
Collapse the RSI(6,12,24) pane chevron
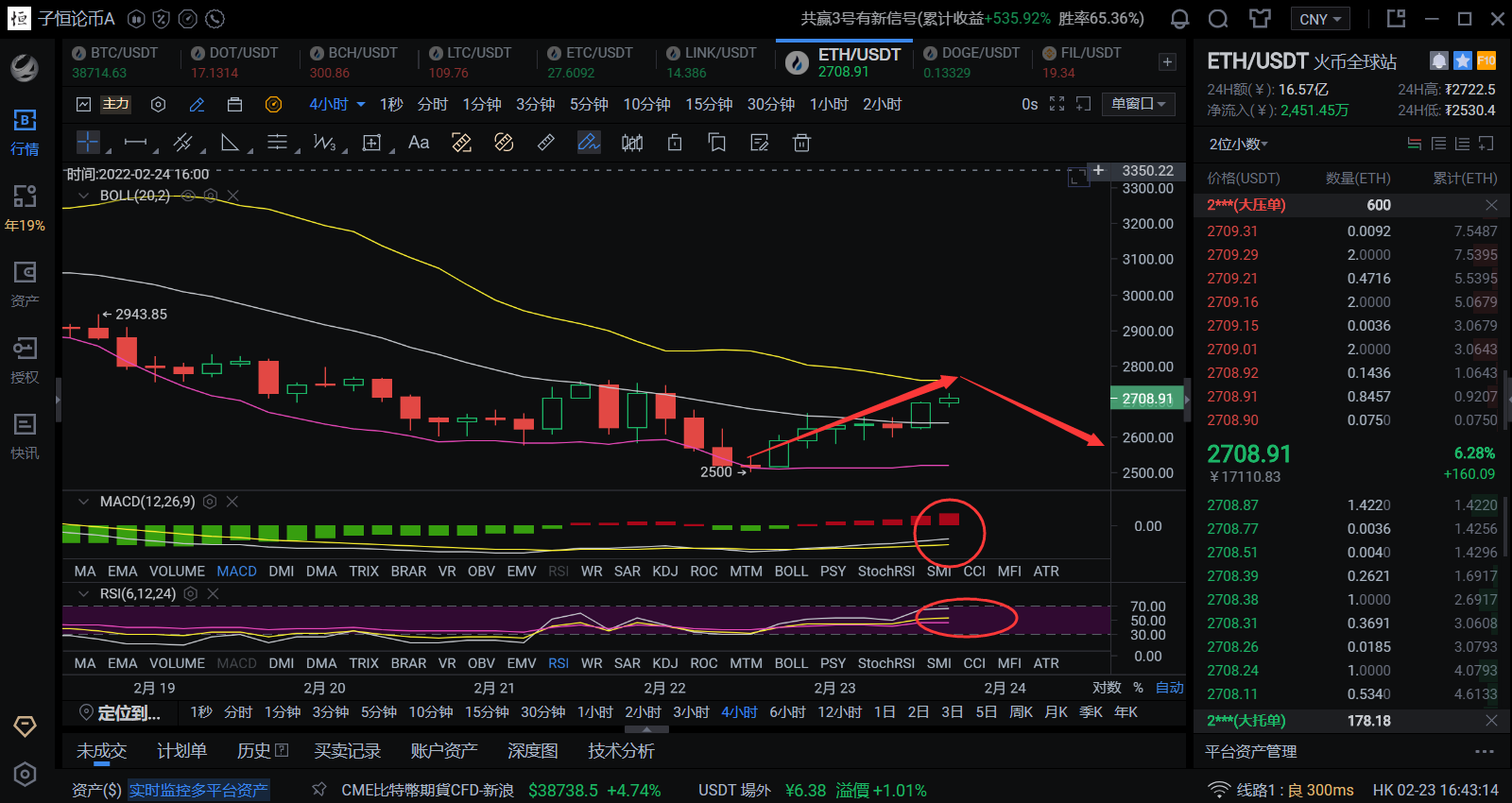point(83,594)
